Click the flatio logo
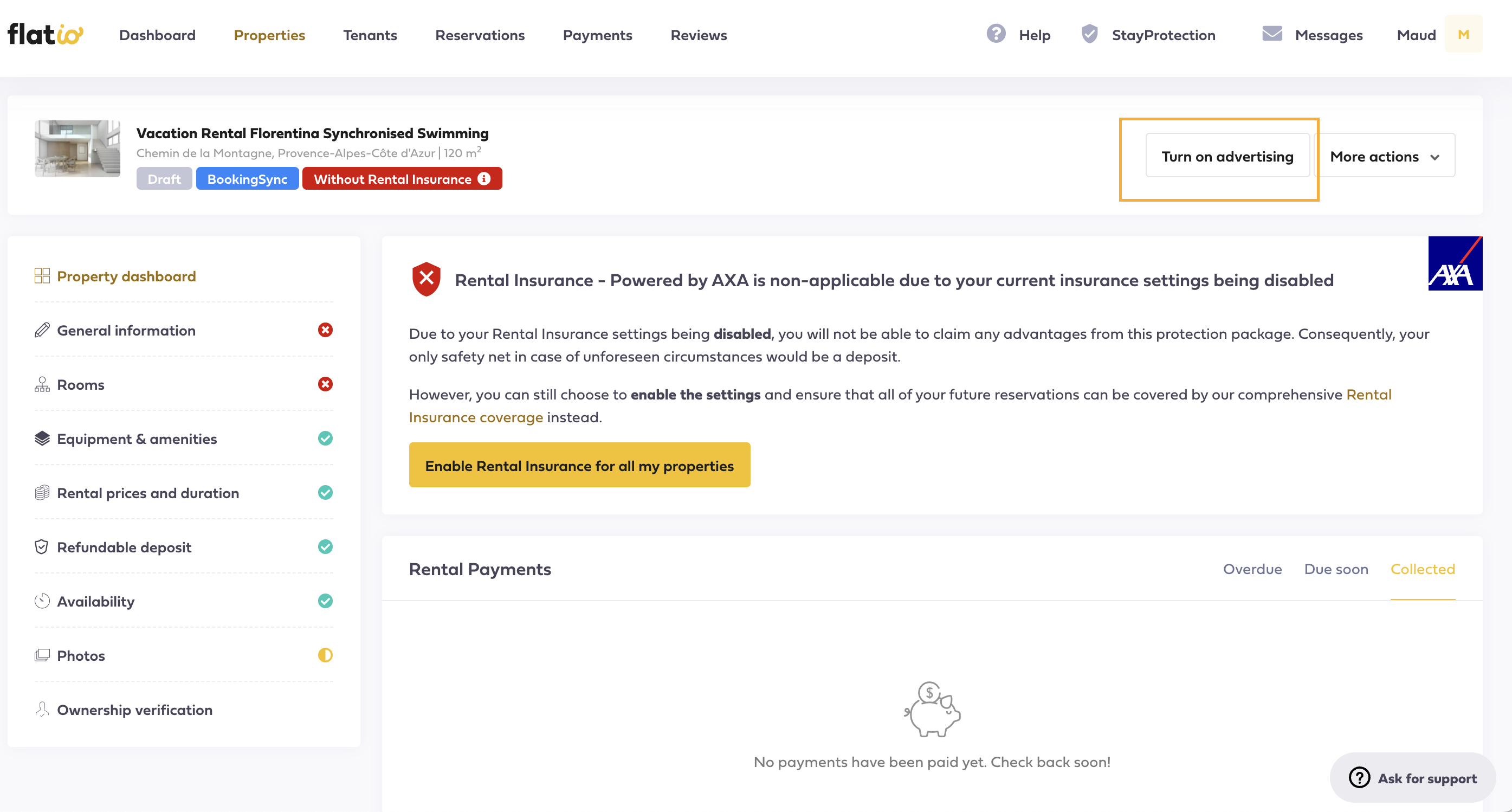The height and width of the screenshot is (812, 1512). (x=45, y=34)
